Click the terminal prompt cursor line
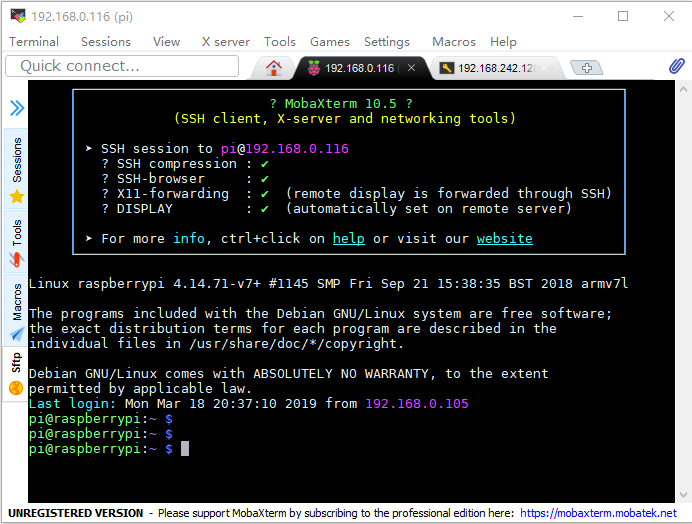This screenshot has height=524, width=692. tap(109, 449)
